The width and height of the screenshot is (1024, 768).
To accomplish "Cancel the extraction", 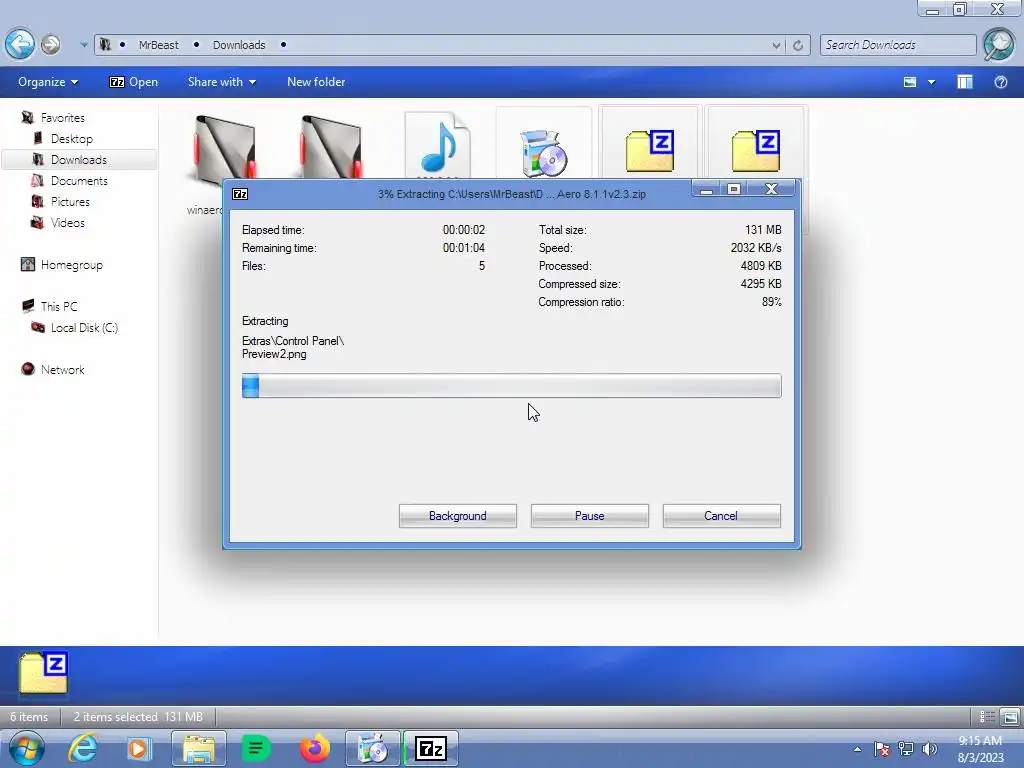I will point(721,515).
